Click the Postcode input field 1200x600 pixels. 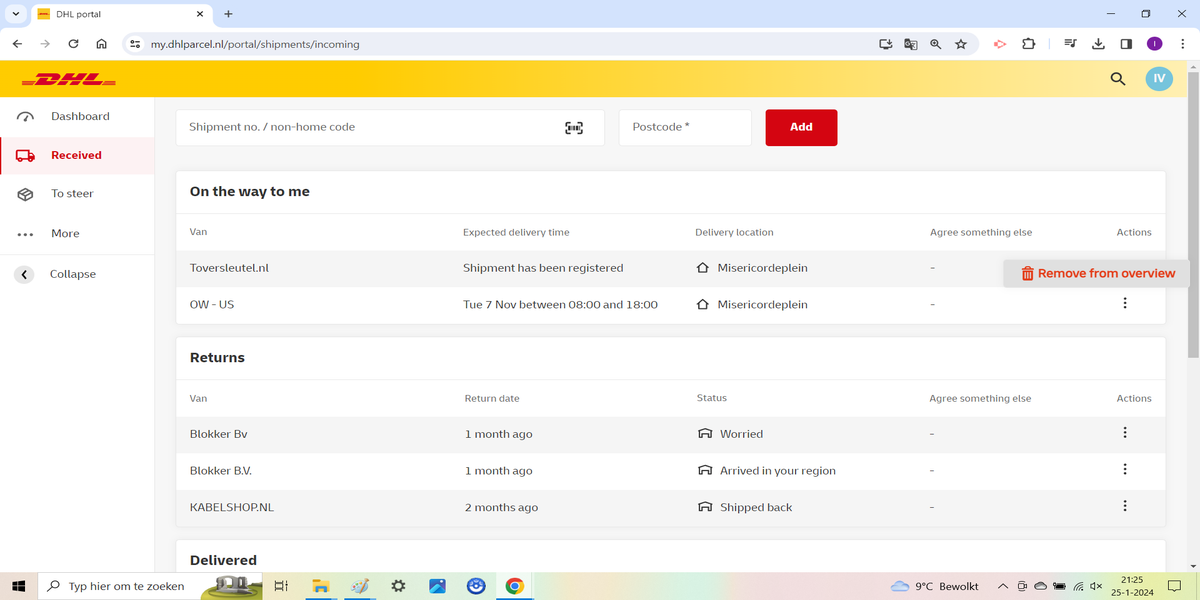coord(684,128)
